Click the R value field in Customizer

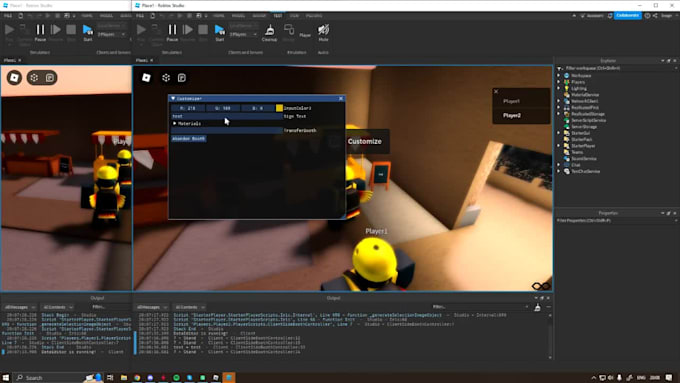tap(187, 108)
